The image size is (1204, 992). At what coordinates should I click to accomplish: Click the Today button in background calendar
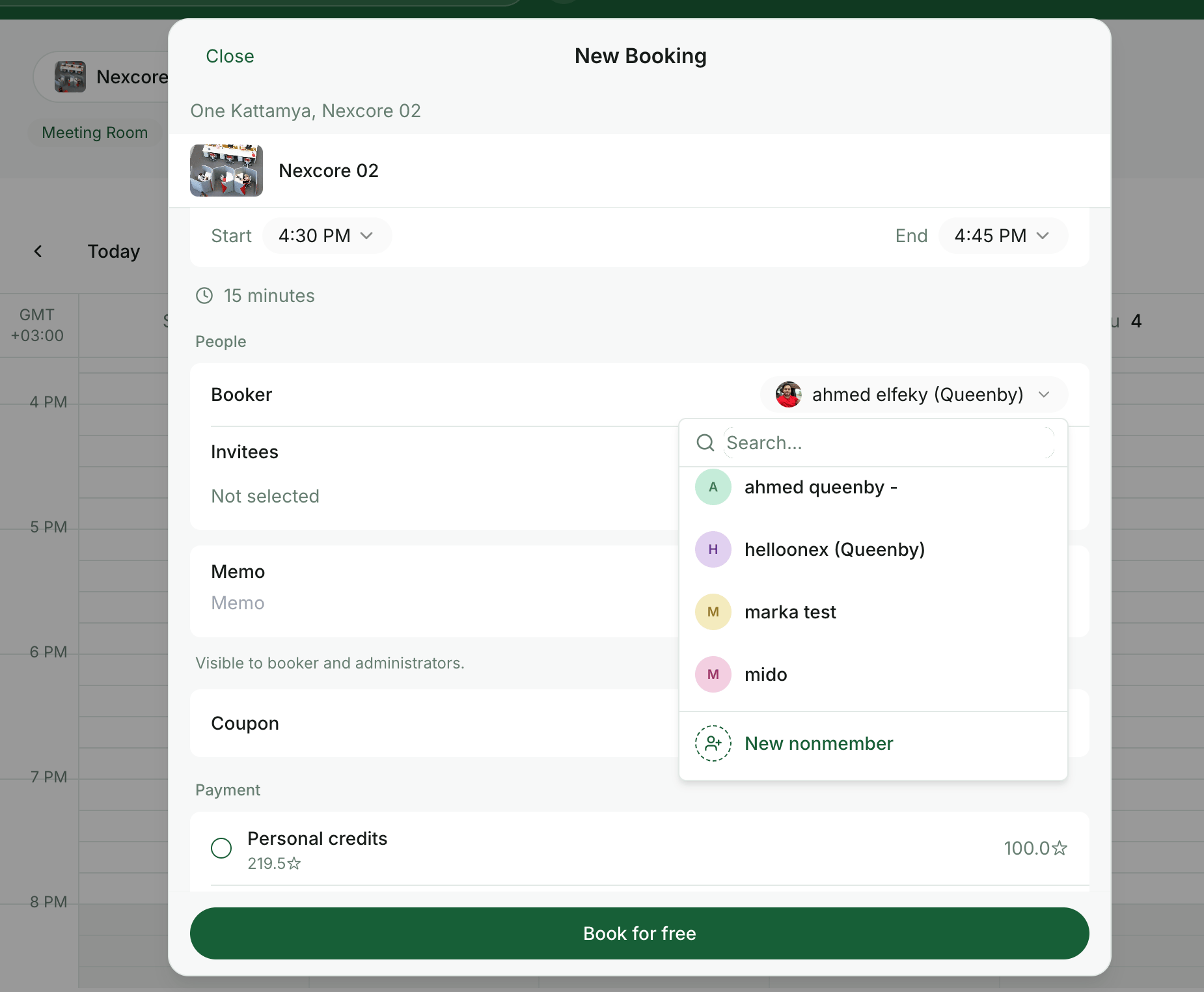[x=114, y=251]
